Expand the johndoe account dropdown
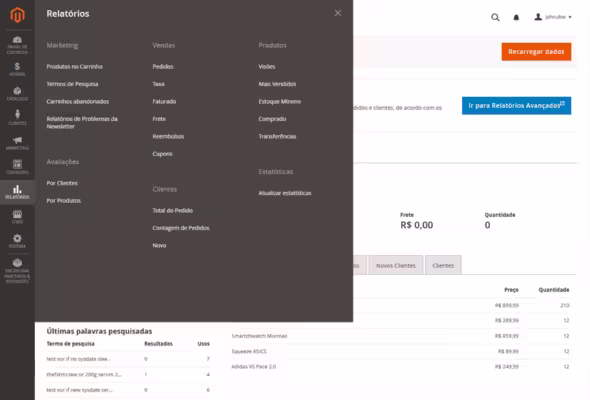590x400 pixels. coord(553,17)
